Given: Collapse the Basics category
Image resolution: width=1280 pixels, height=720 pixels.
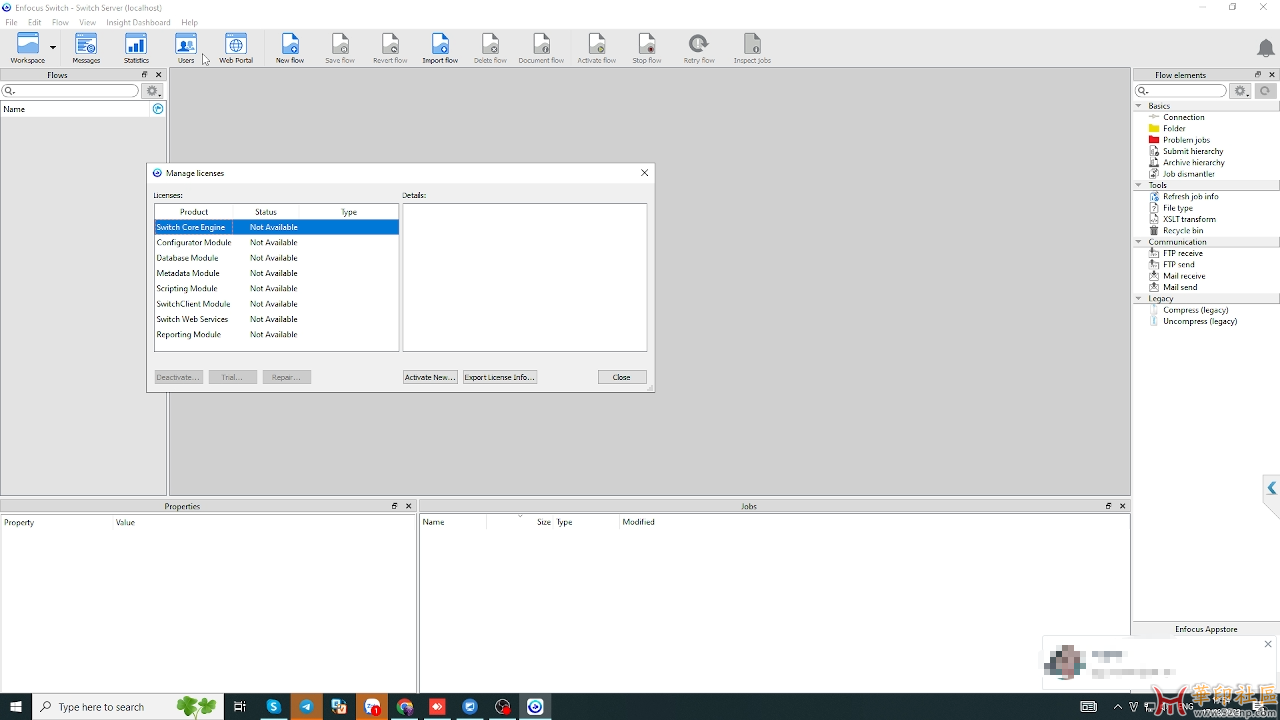Looking at the screenshot, I should click(x=1139, y=106).
